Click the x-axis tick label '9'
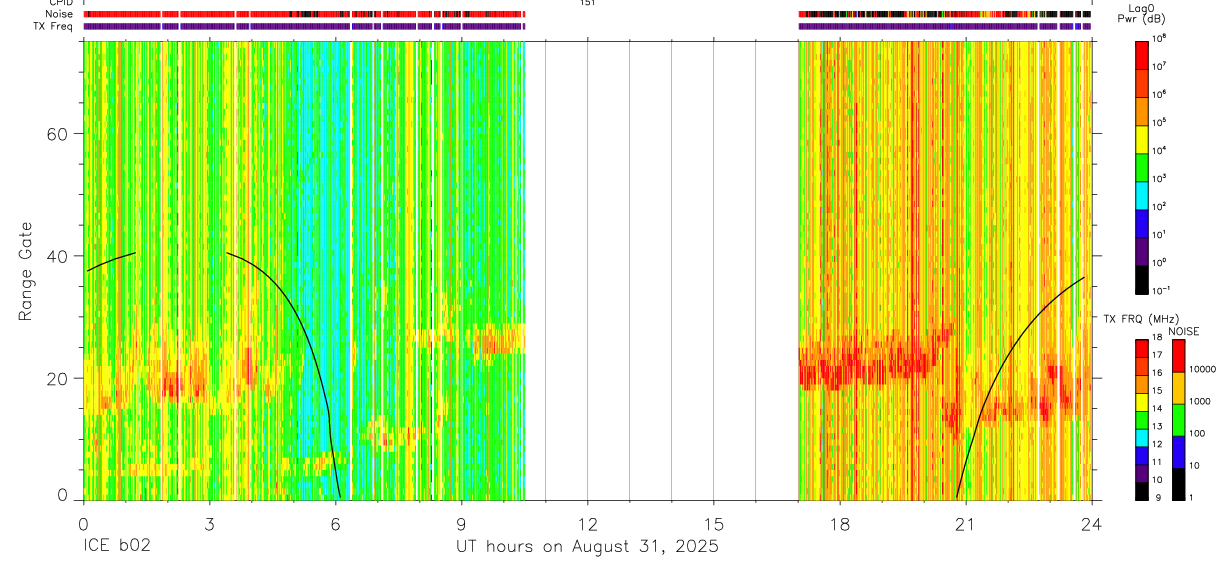 [x=461, y=523]
